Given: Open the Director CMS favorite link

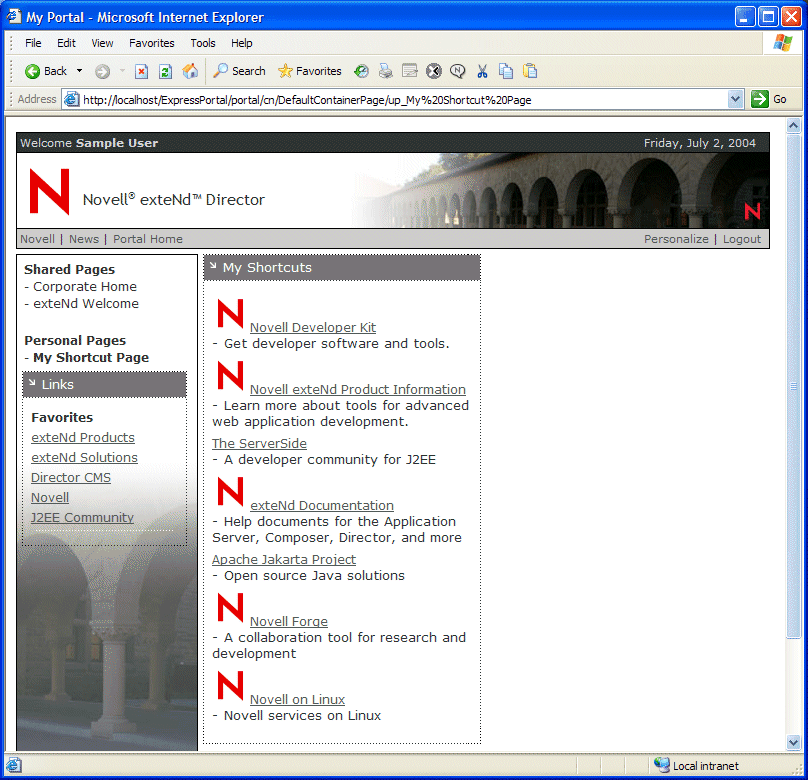Looking at the screenshot, I should tap(71, 478).
